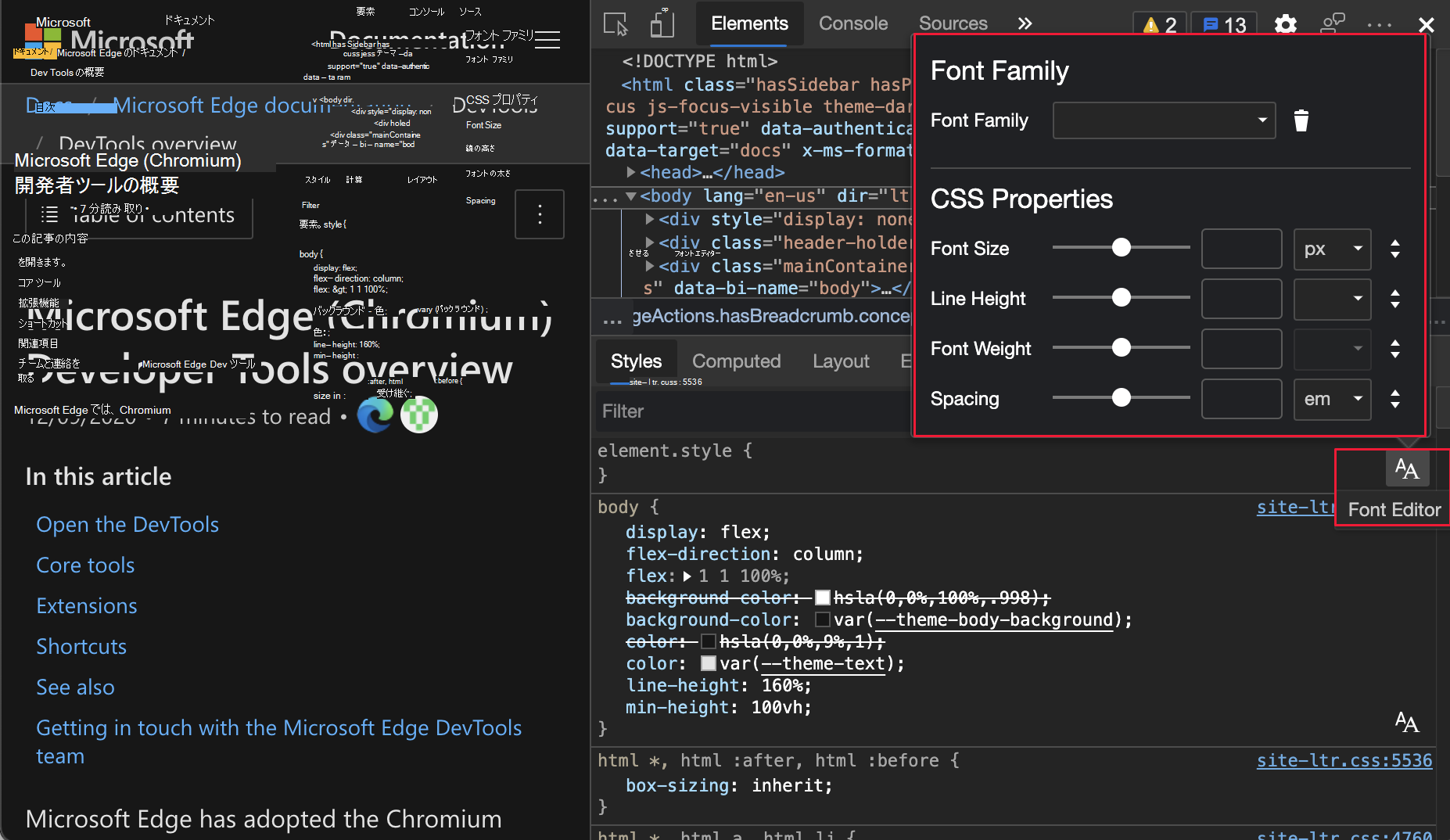The height and width of the screenshot is (840, 1450).
Task: Click the Font Editor icon for element.style
Action: [x=1406, y=469]
